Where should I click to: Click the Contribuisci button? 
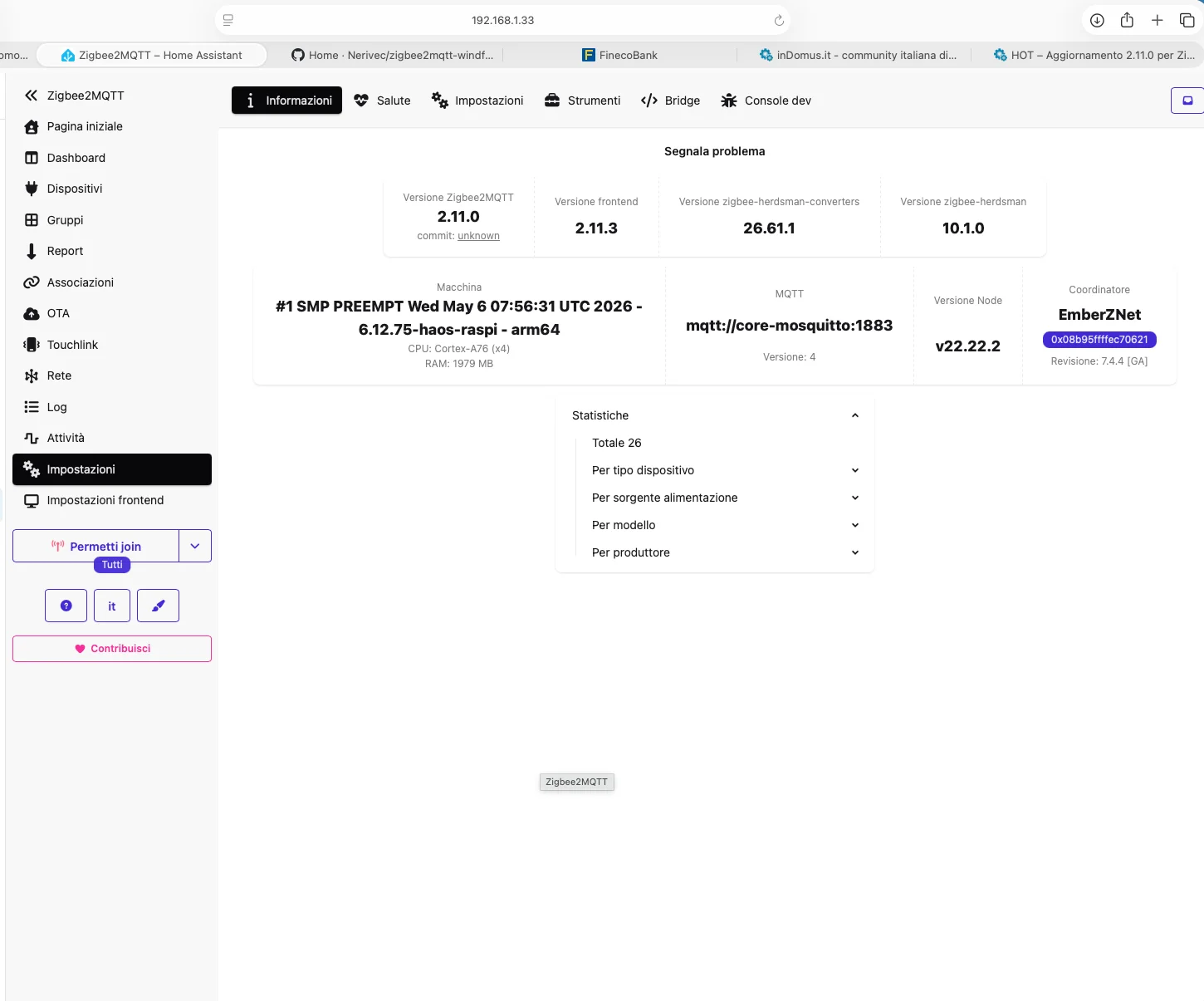(x=112, y=649)
